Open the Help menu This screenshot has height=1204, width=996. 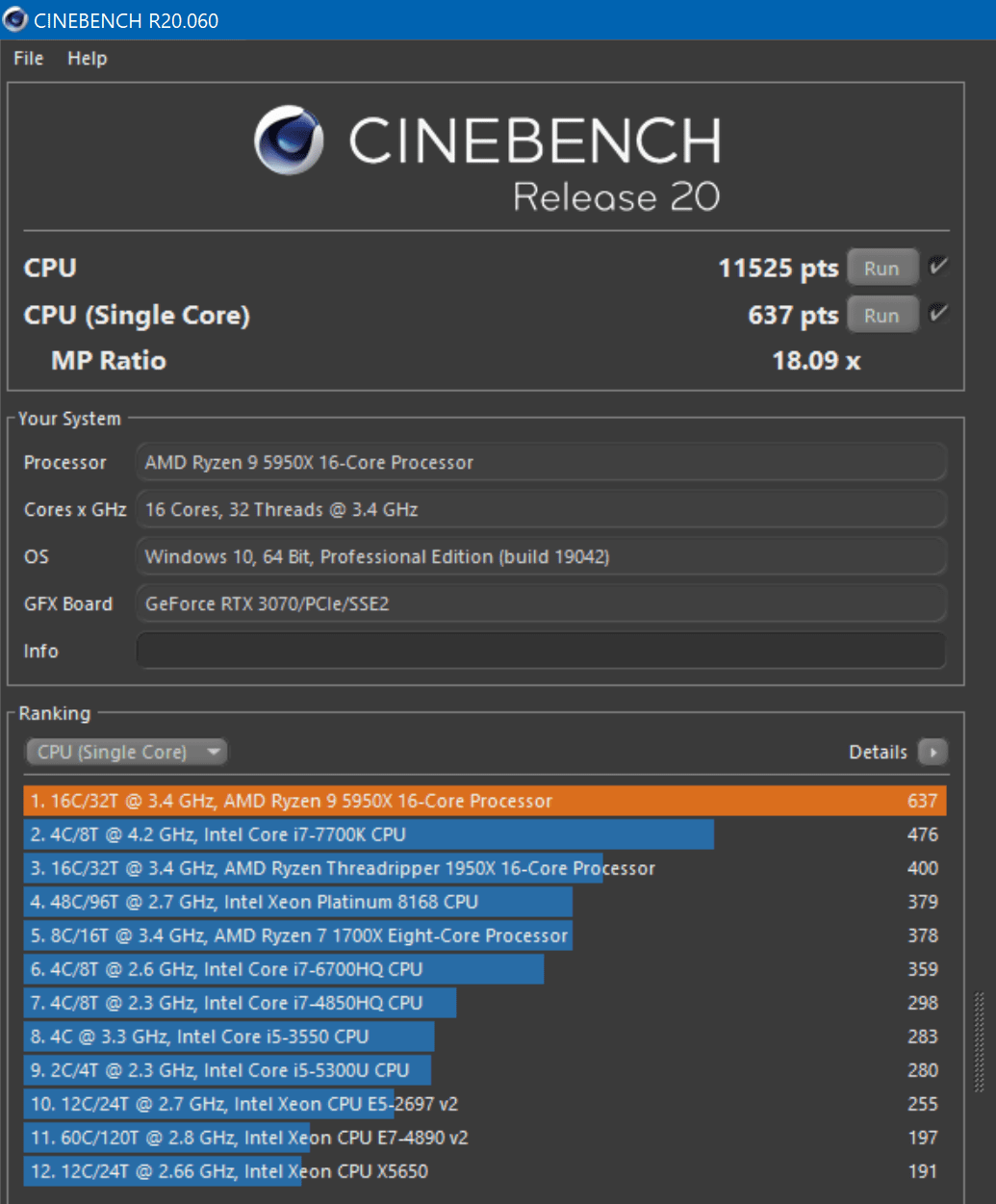(x=87, y=58)
